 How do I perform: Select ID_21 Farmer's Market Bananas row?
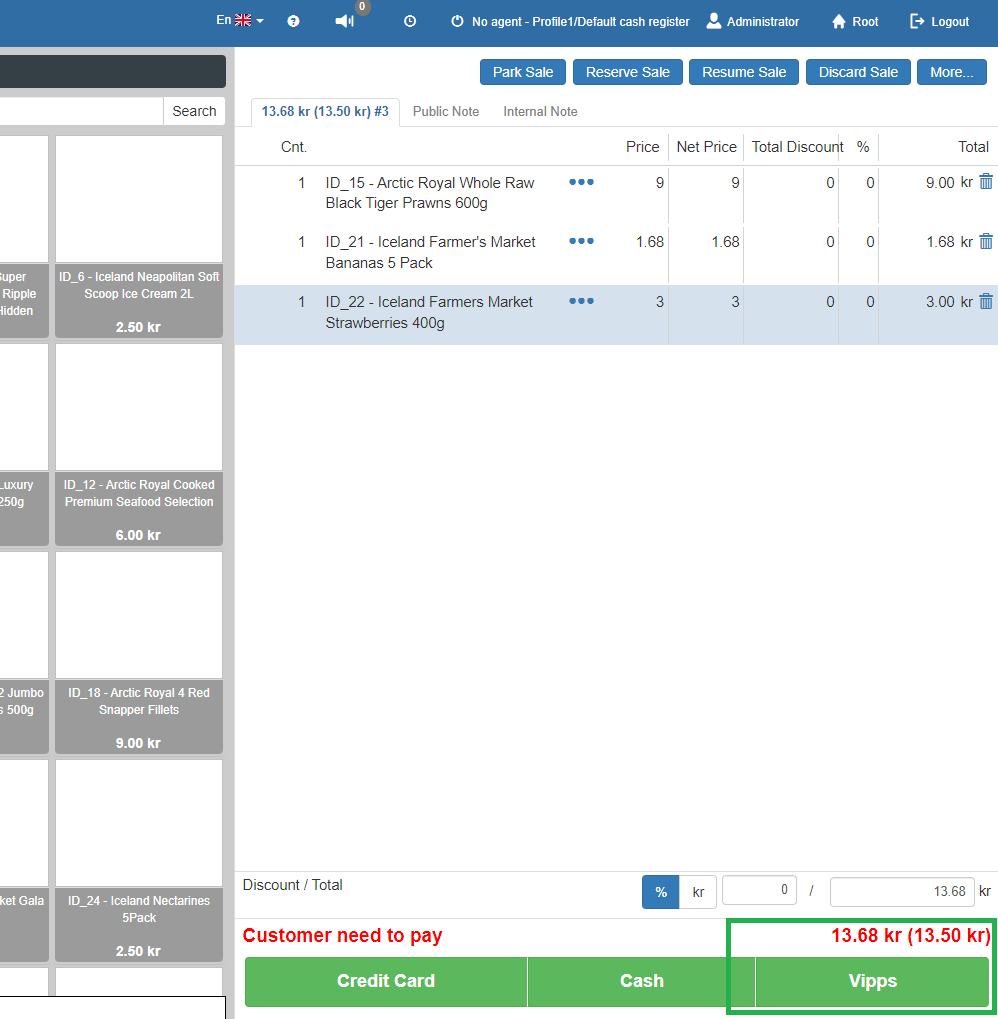616,253
